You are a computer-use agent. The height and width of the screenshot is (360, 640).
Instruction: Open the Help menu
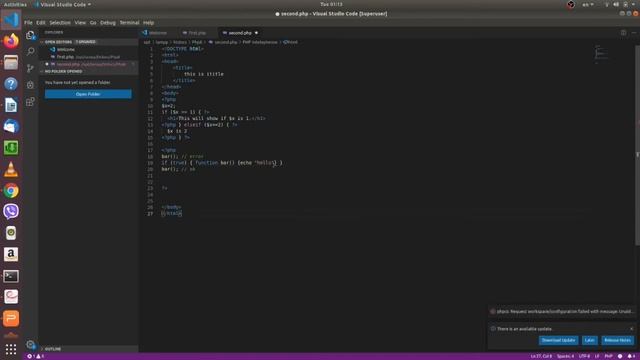click(x=149, y=22)
